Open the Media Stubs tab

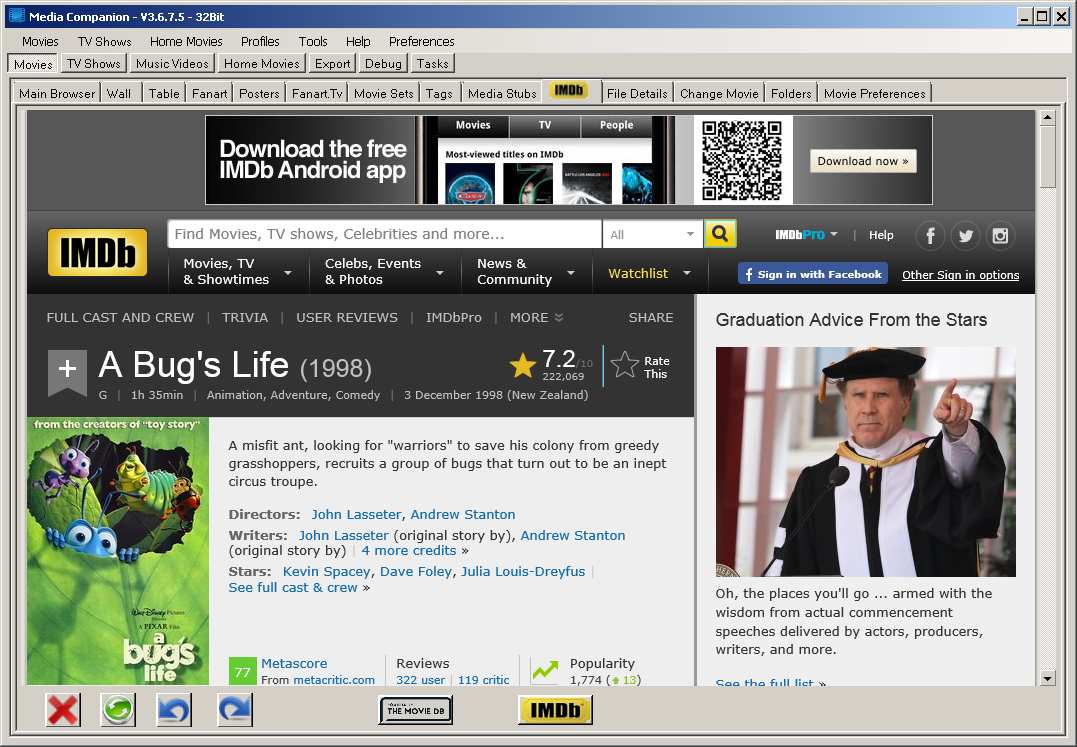(x=502, y=93)
